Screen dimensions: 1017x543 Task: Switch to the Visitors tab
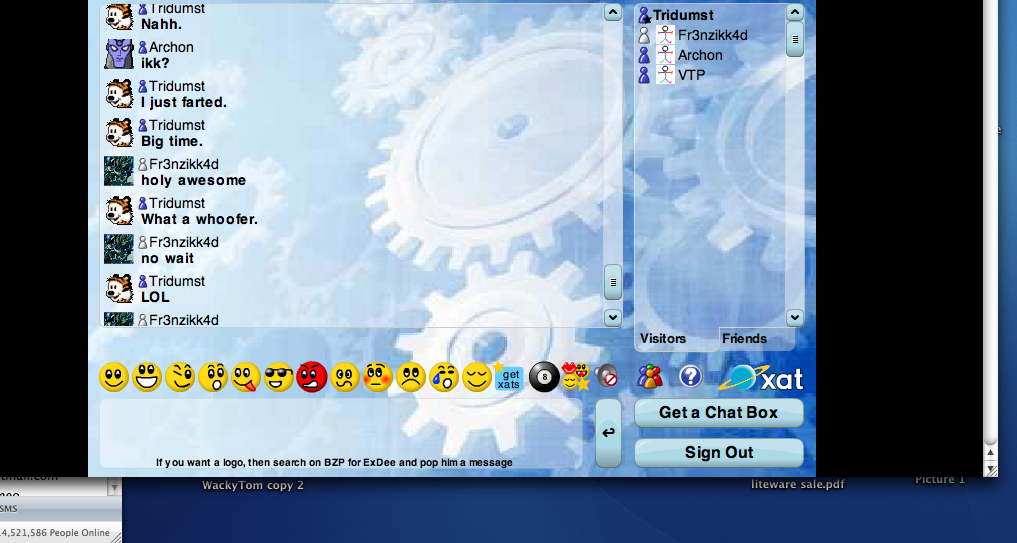[x=663, y=339]
